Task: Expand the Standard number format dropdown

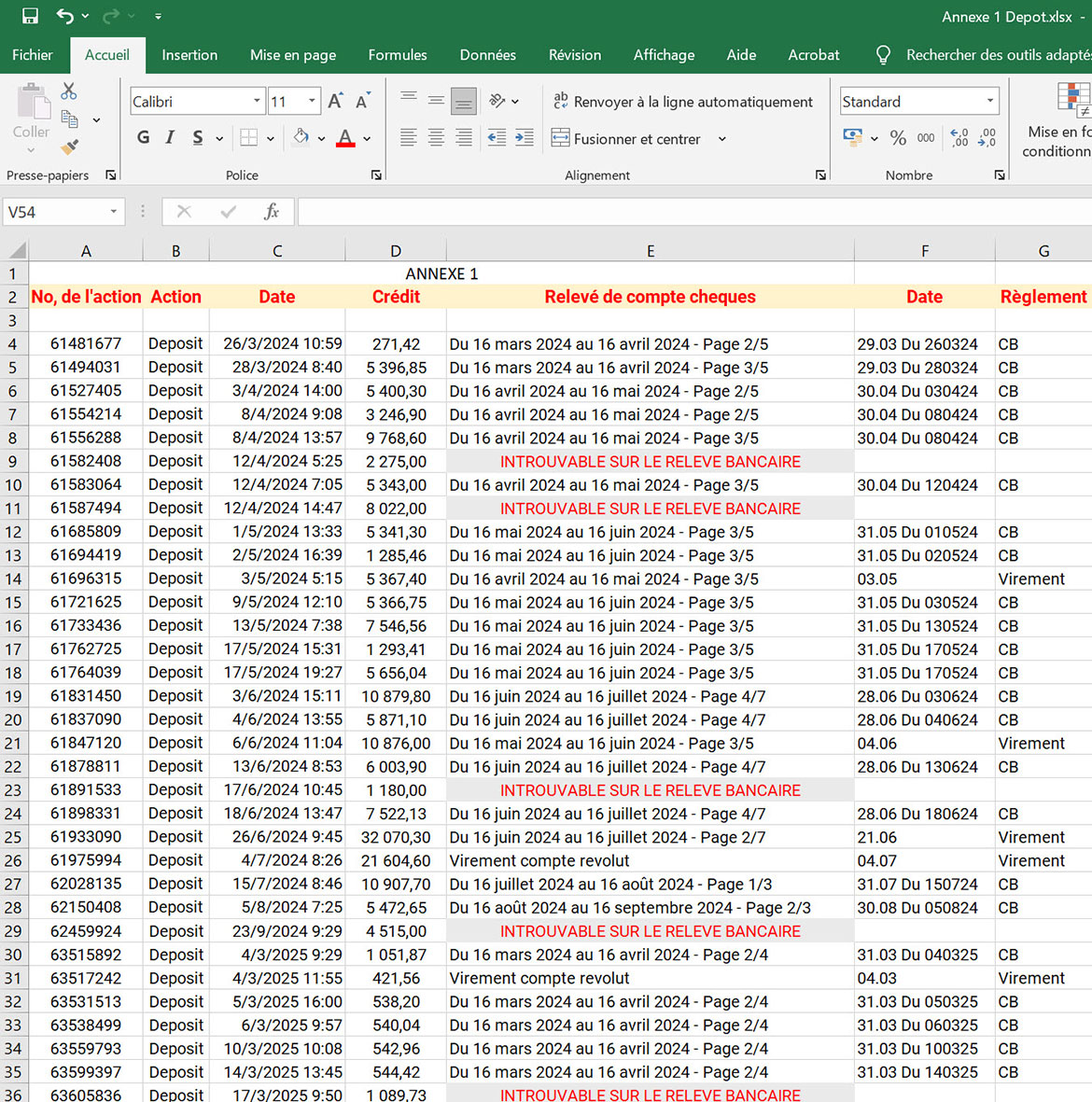Action: pos(989,101)
